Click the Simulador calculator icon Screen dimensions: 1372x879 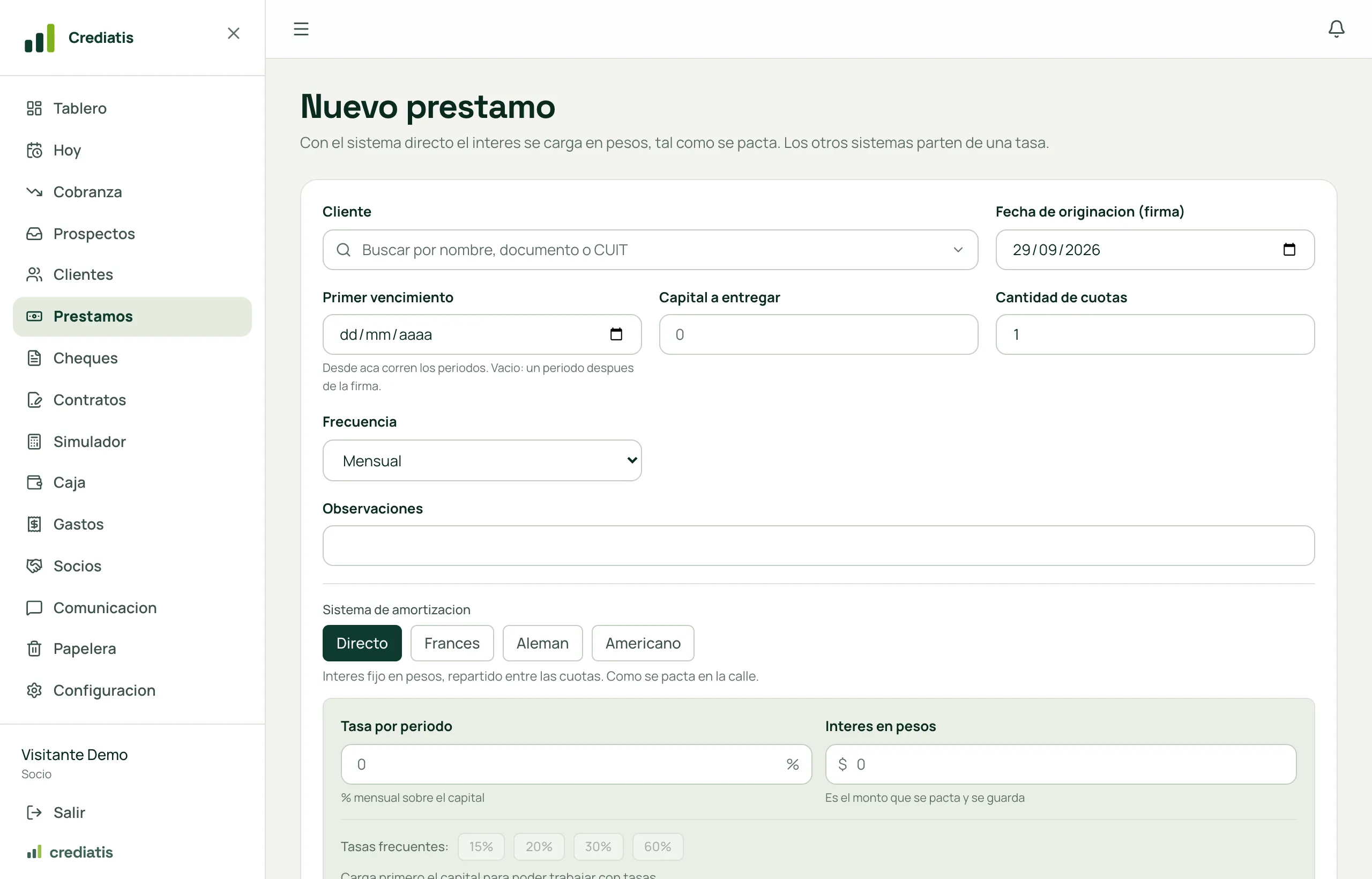[x=34, y=441]
